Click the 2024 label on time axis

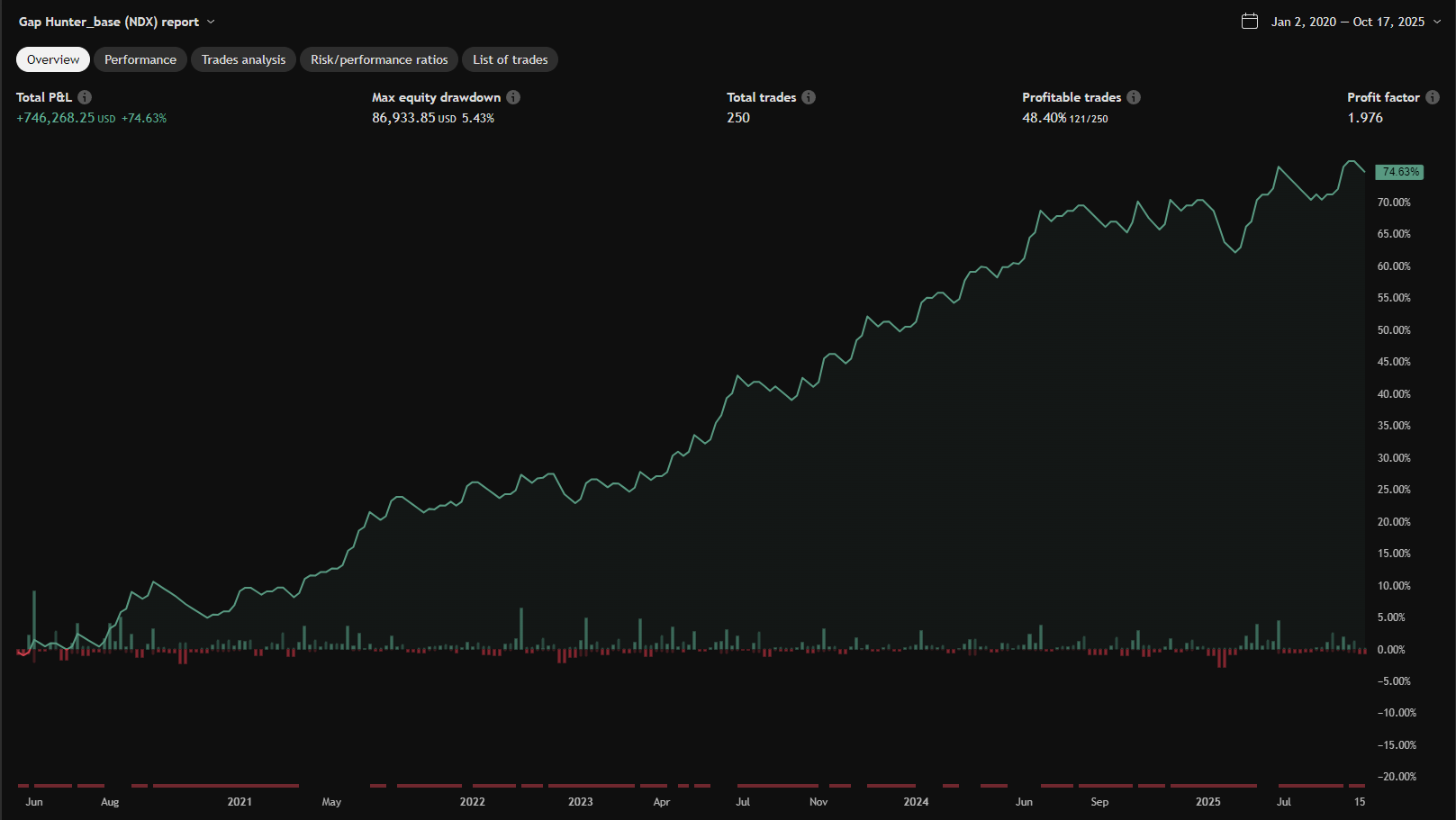point(916,802)
